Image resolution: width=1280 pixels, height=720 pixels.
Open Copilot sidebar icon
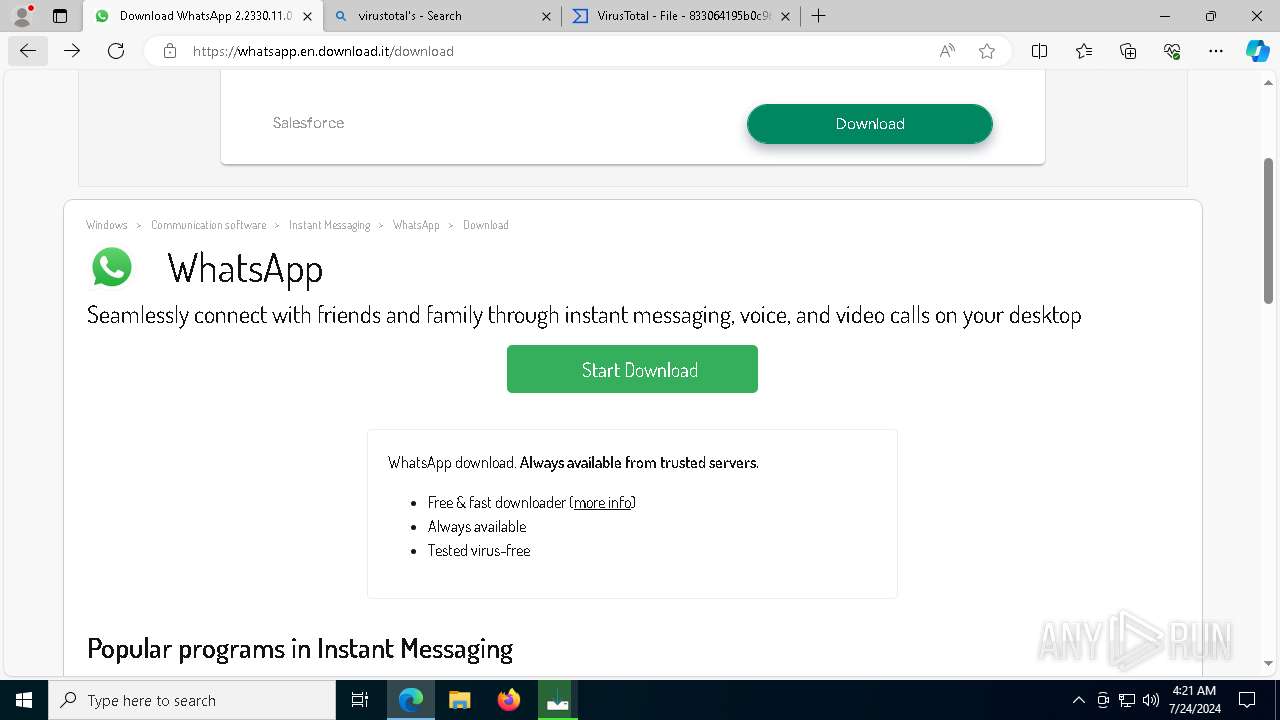1257,51
